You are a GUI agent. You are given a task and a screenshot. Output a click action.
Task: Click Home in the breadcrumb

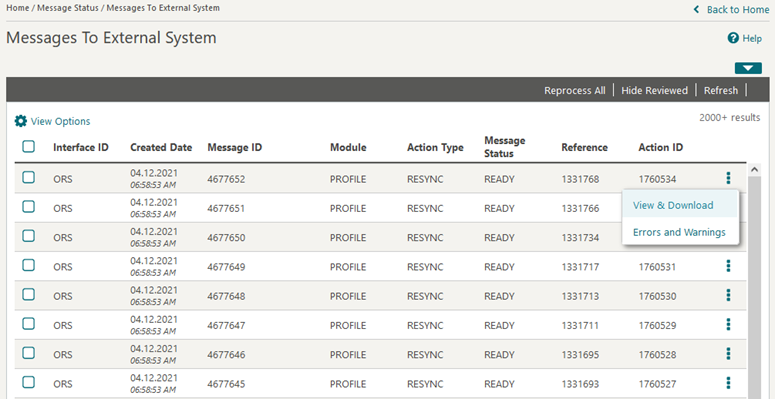17,8
